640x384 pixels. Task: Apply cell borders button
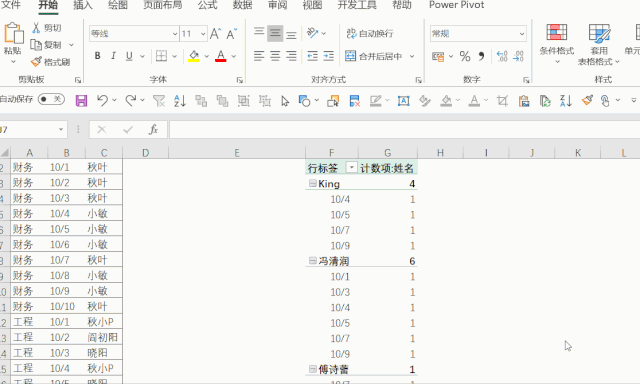(162, 56)
